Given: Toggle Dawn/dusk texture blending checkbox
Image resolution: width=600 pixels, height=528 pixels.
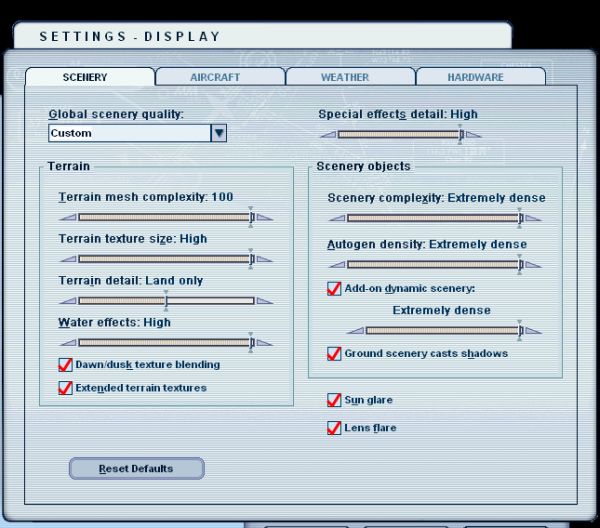Looking at the screenshot, I should (x=65, y=365).
